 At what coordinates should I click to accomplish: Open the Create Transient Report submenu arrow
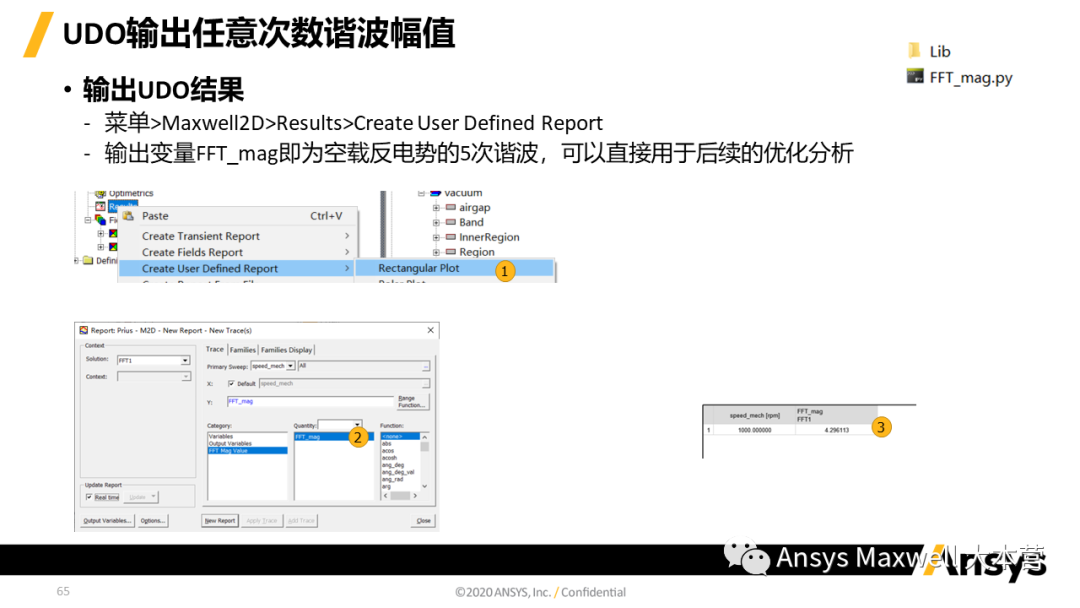pos(347,235)
